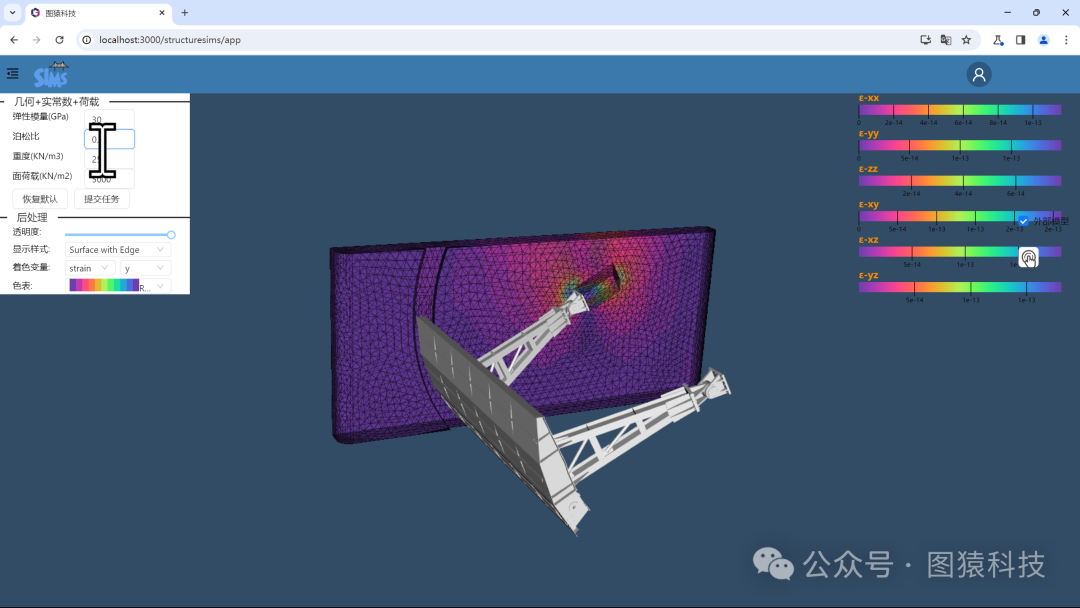Open the Chrome profile icon
The height and width of the screenshot is (608, 1080).
1043,40
